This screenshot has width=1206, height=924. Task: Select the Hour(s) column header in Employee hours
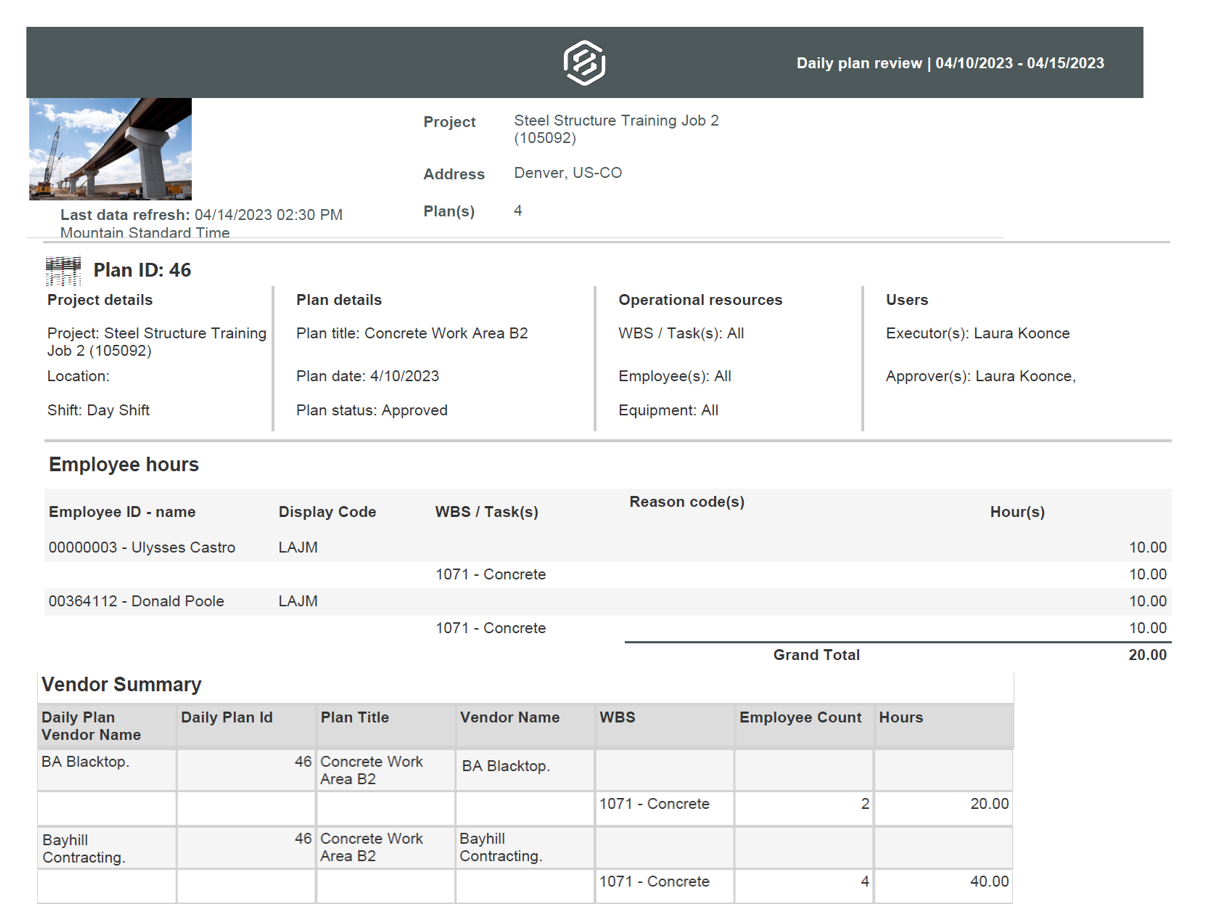coord(1016,512)
